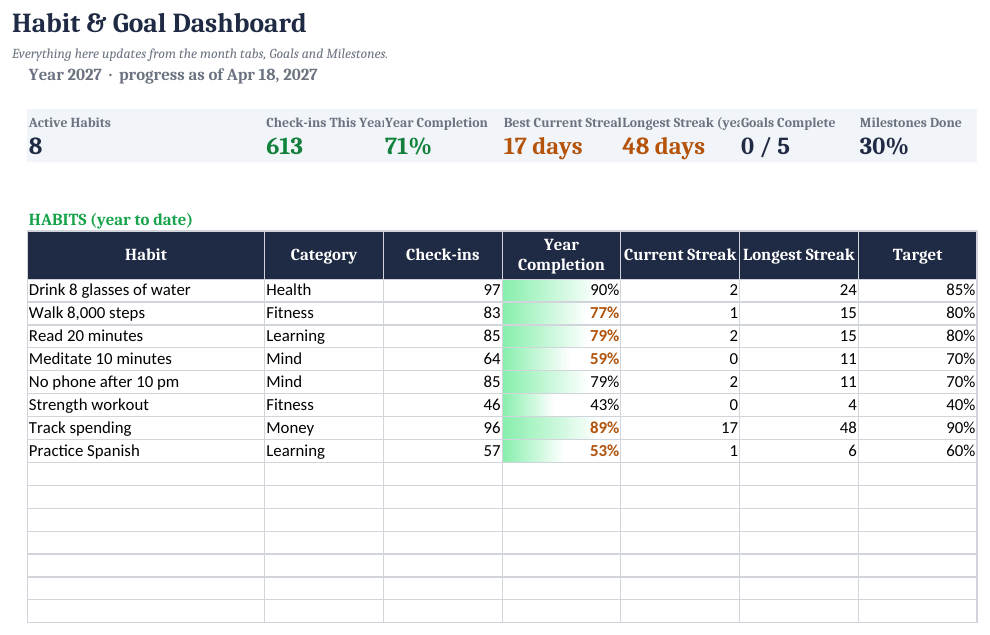The image size is (990, 635).
Task: Click the Health category cell
Action: (324, 290)
